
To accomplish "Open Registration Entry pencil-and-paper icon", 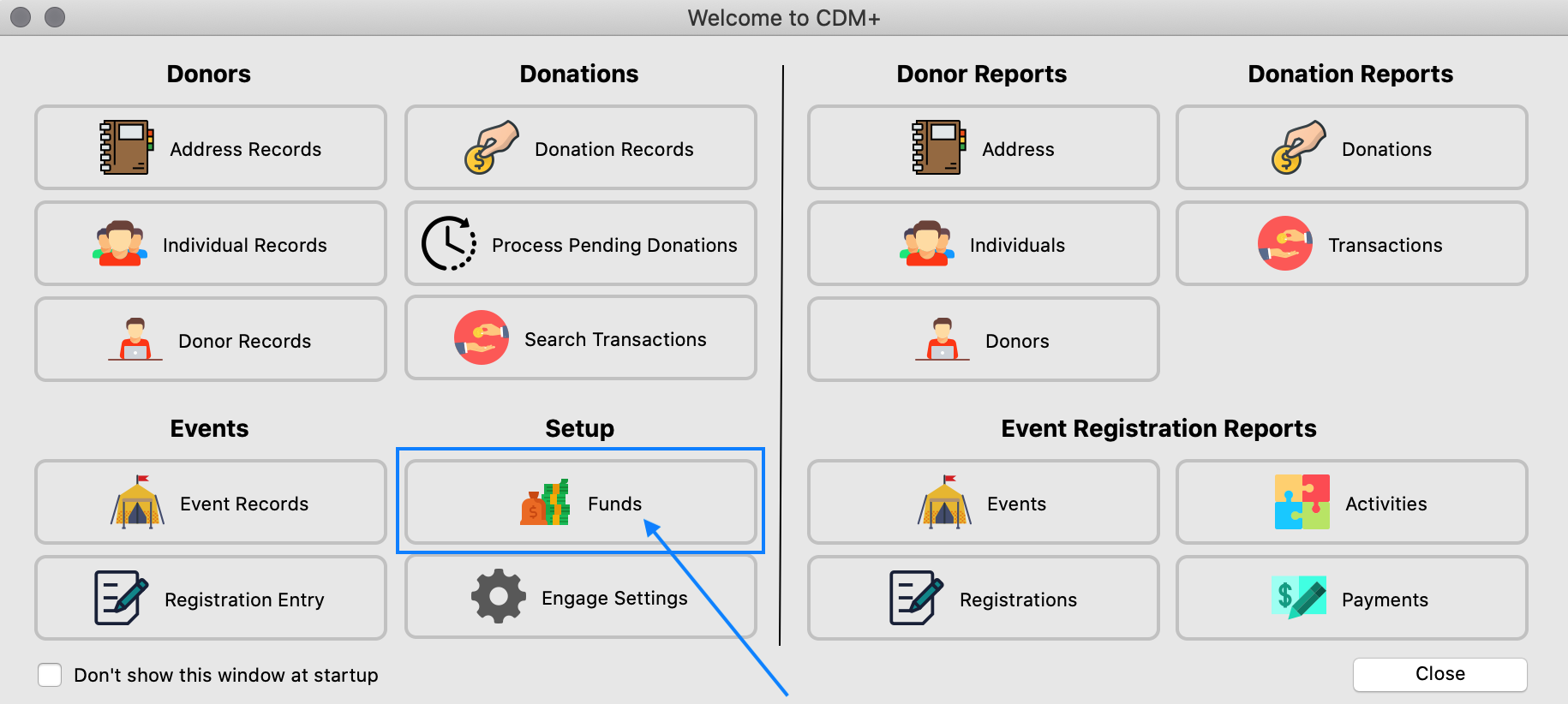I will point(121,598).
